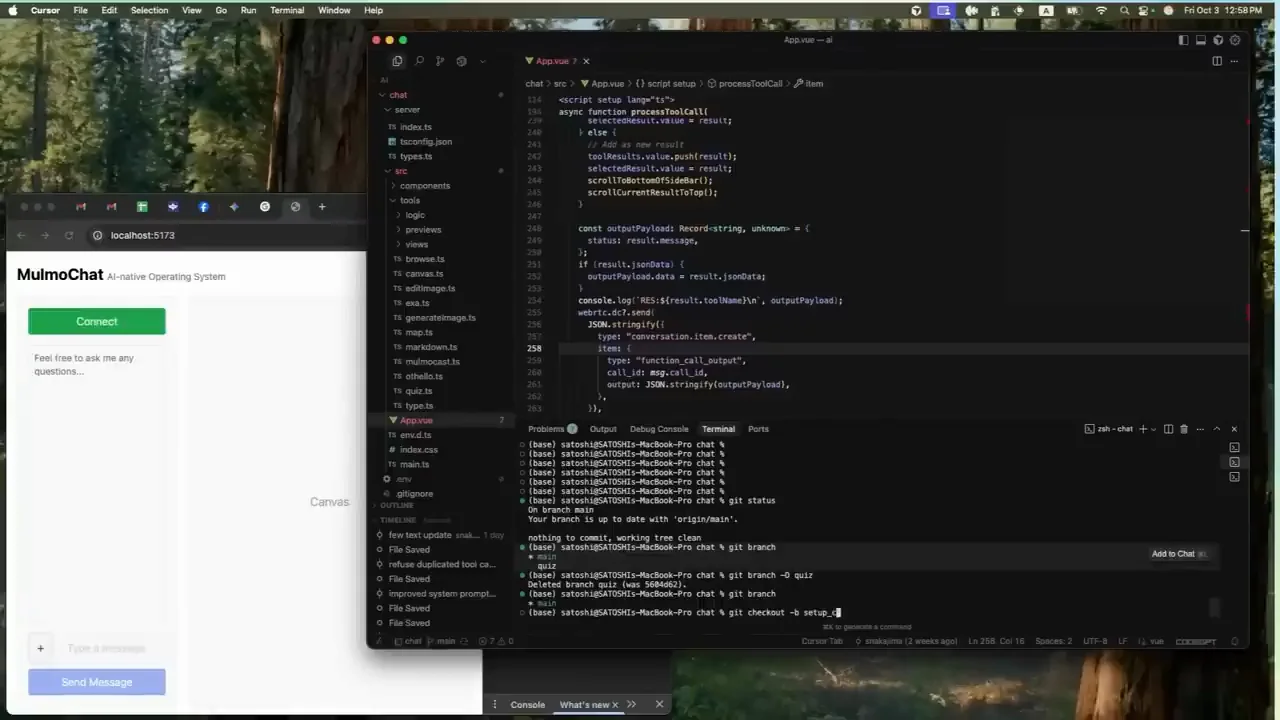1280x720 pixels.
Task: Toggle the primary sidebar layout icon
Action: click(x=1184, y=40)
